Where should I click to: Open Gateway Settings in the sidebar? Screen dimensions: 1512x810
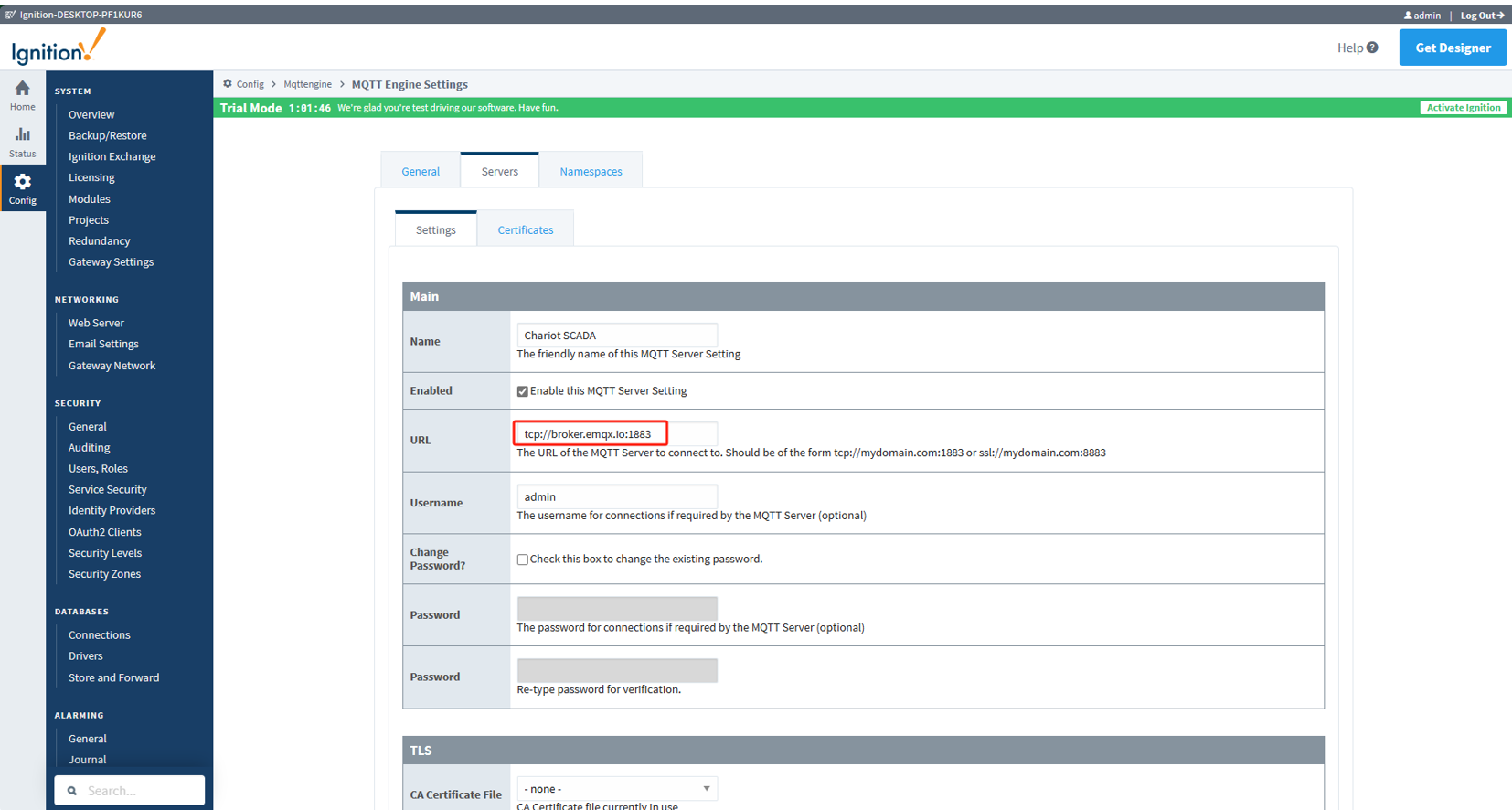click(112, 261)
